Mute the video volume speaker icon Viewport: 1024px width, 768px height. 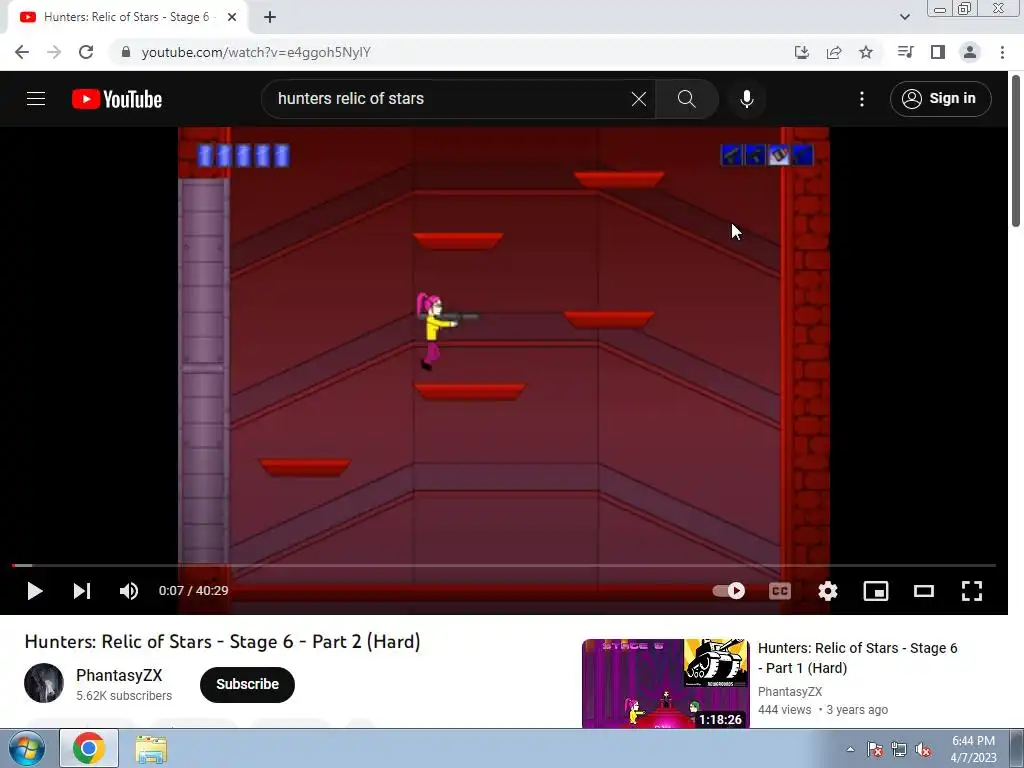(x=129, y=591)
